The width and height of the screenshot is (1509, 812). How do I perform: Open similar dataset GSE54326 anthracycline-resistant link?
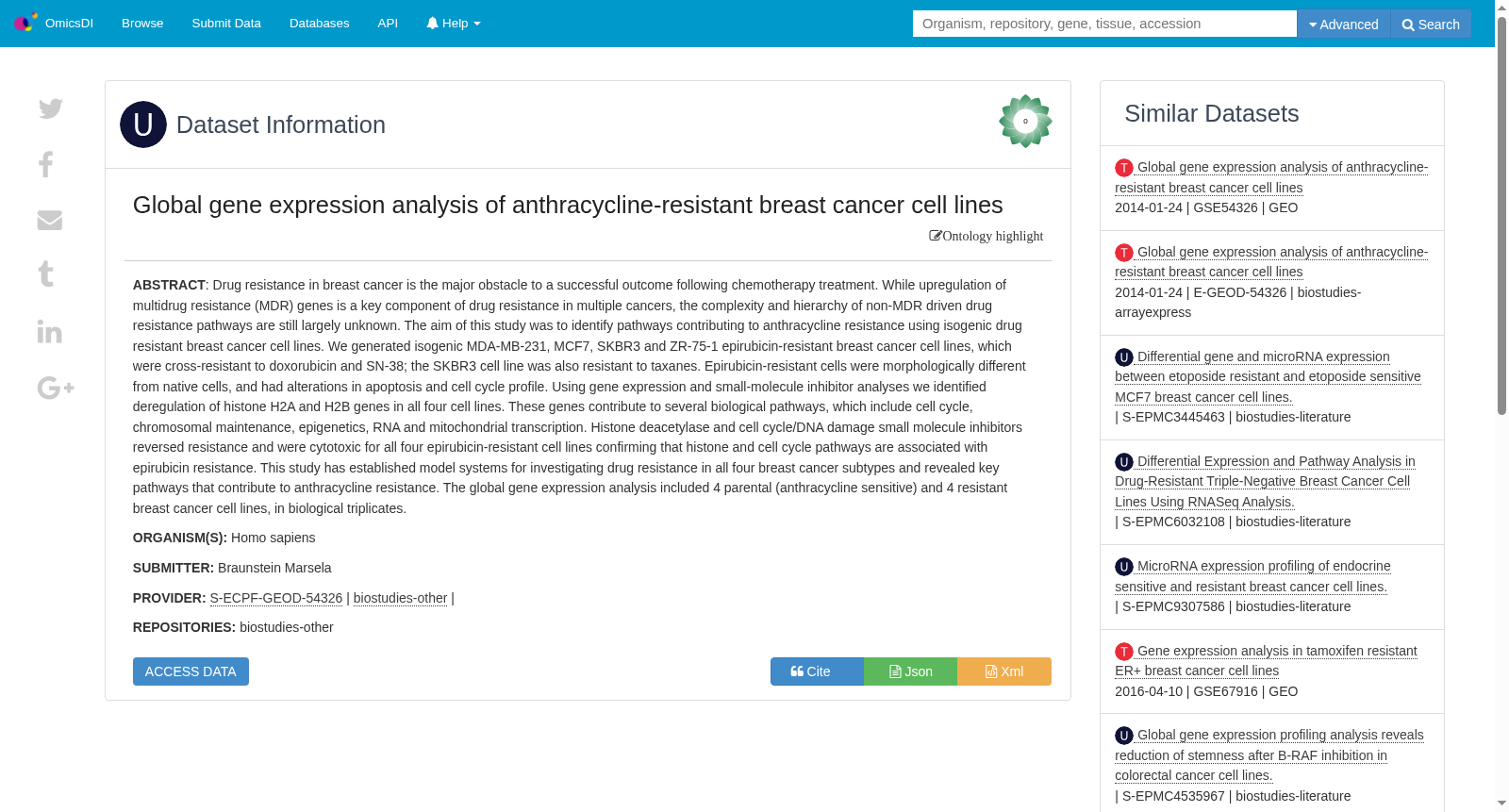click(1271, 177)
